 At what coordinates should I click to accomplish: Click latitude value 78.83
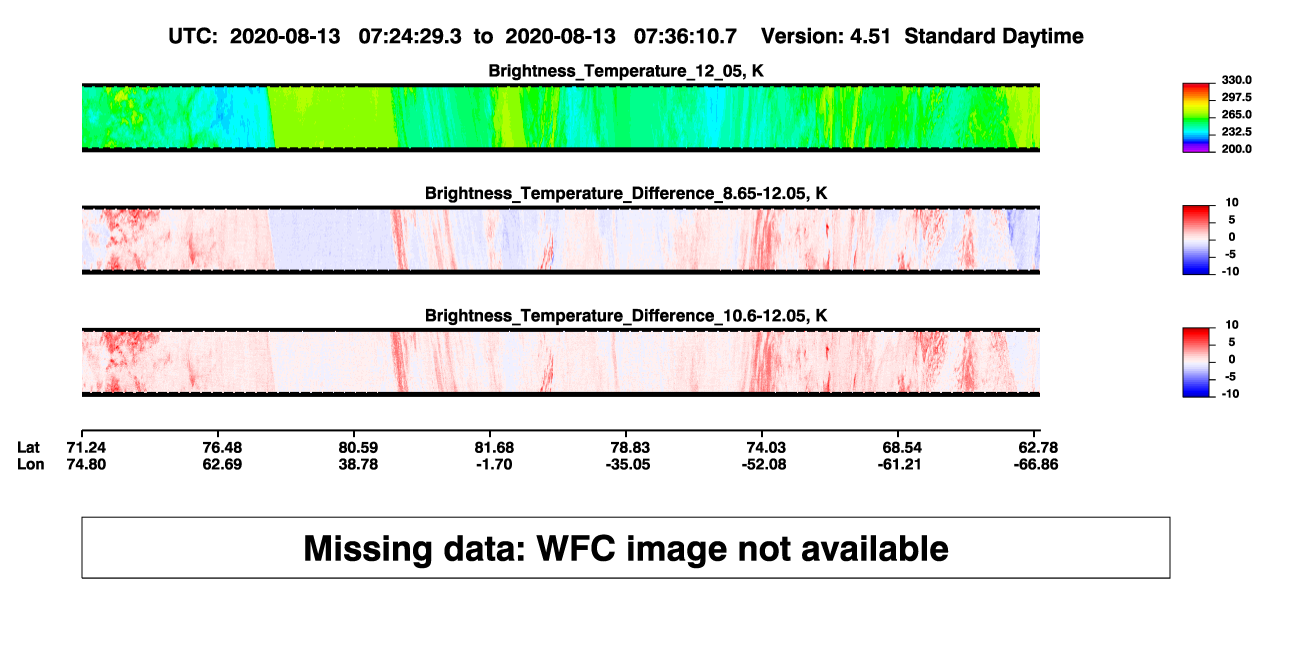tap(629, 447)
